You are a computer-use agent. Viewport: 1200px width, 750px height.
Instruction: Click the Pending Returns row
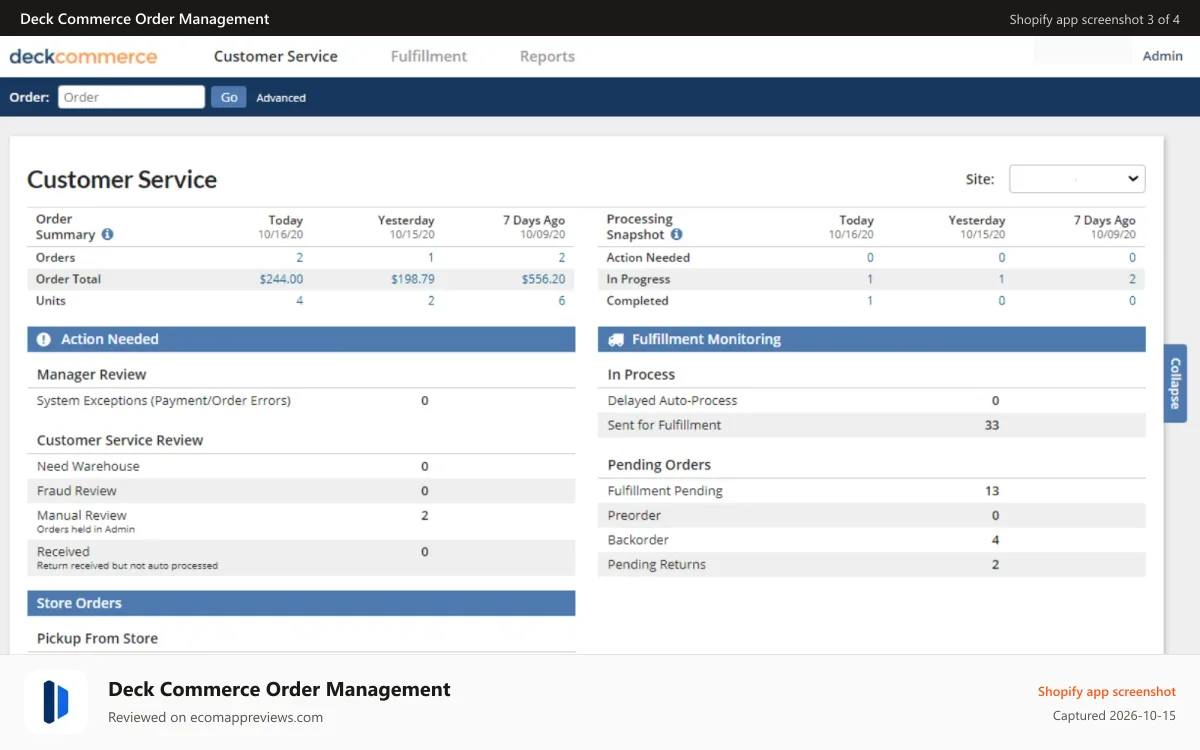872,565
